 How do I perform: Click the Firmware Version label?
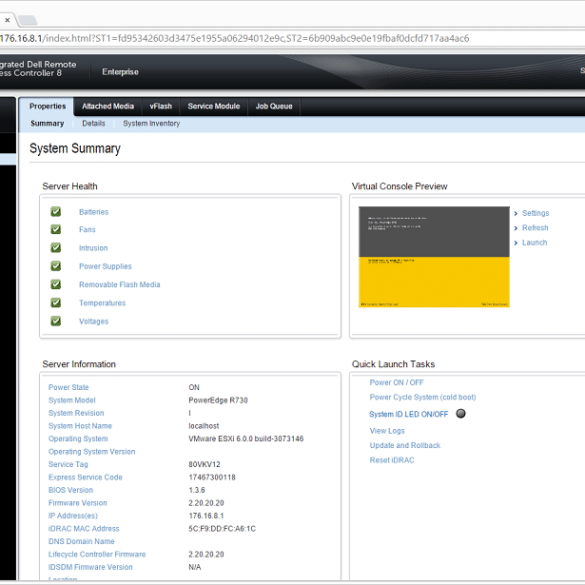tap(78, 503)
